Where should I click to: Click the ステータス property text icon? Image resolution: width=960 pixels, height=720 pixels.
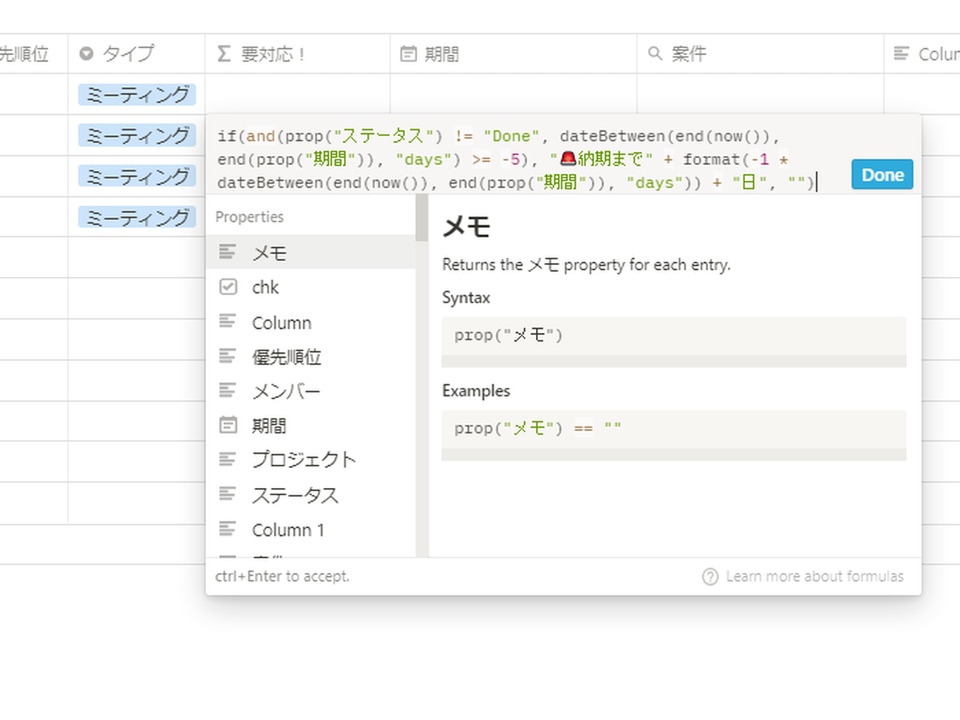[228, 493]
